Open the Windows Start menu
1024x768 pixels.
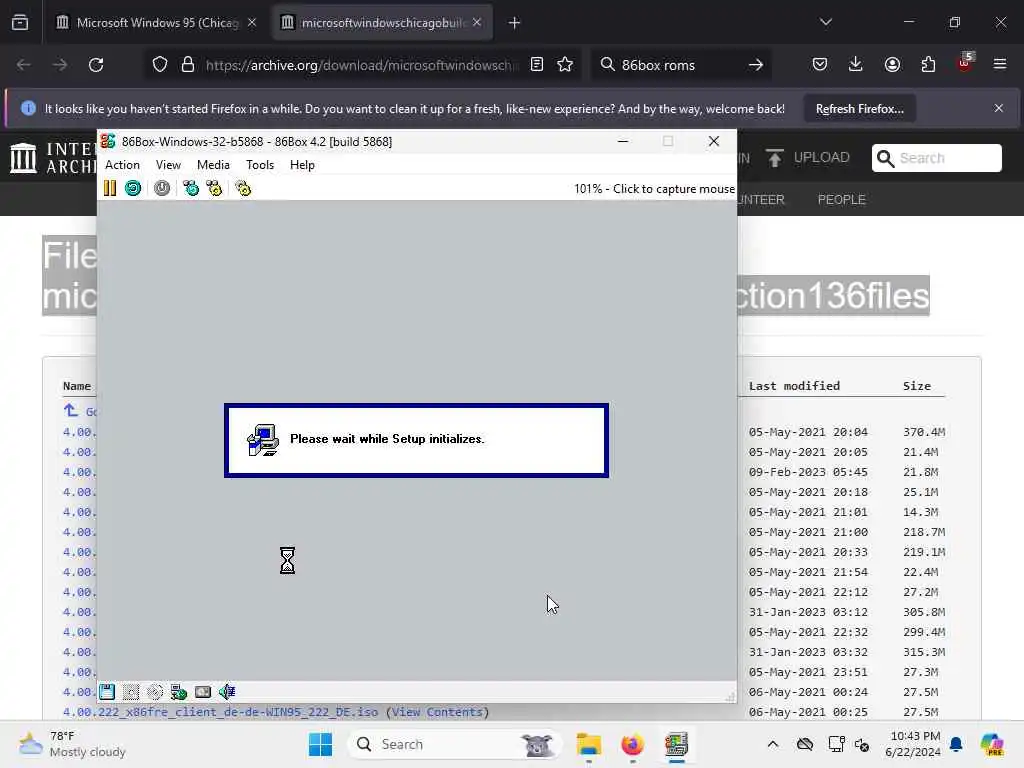320,744
